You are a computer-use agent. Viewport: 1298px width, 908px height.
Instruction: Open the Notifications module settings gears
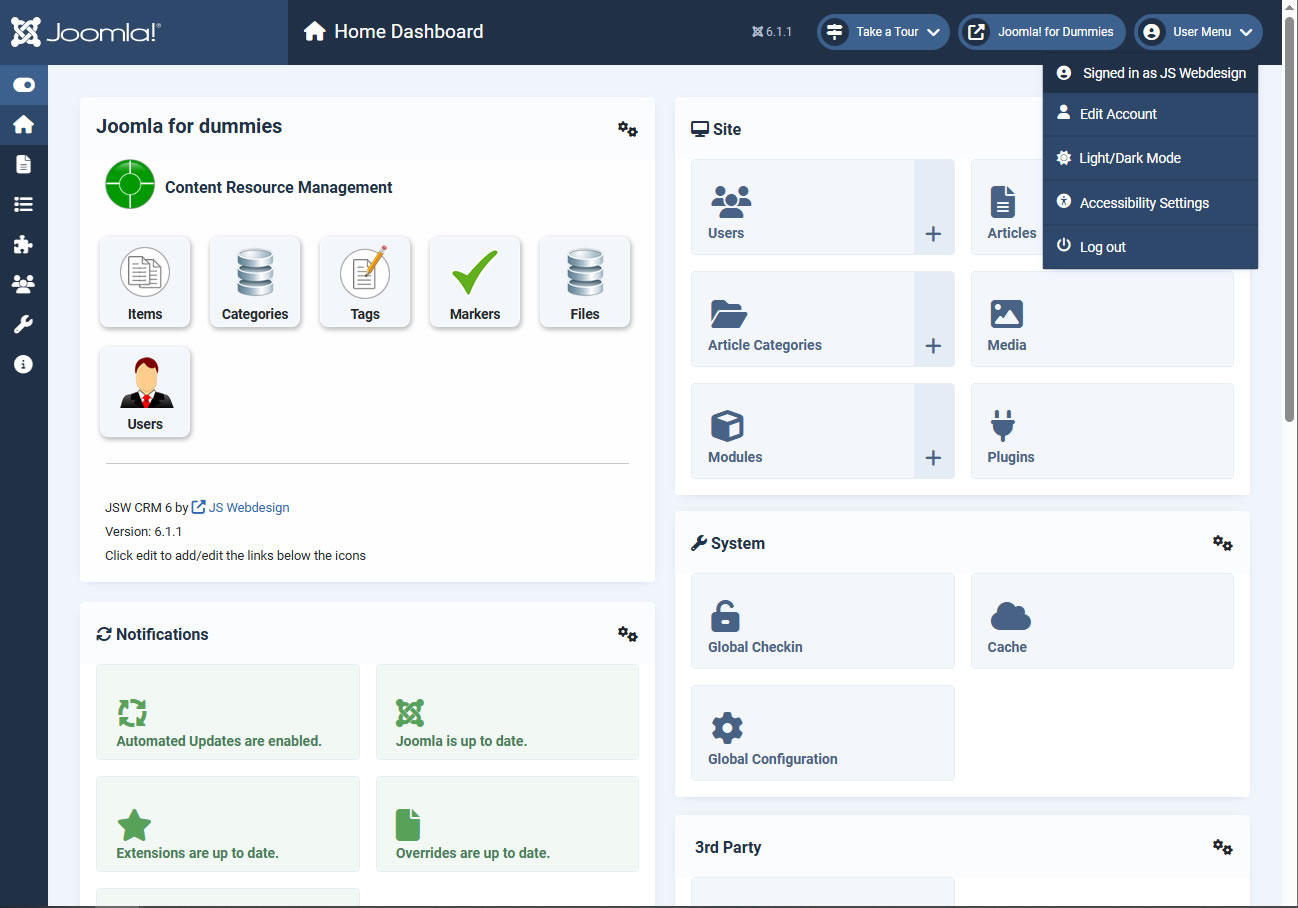tap(627, 634)
